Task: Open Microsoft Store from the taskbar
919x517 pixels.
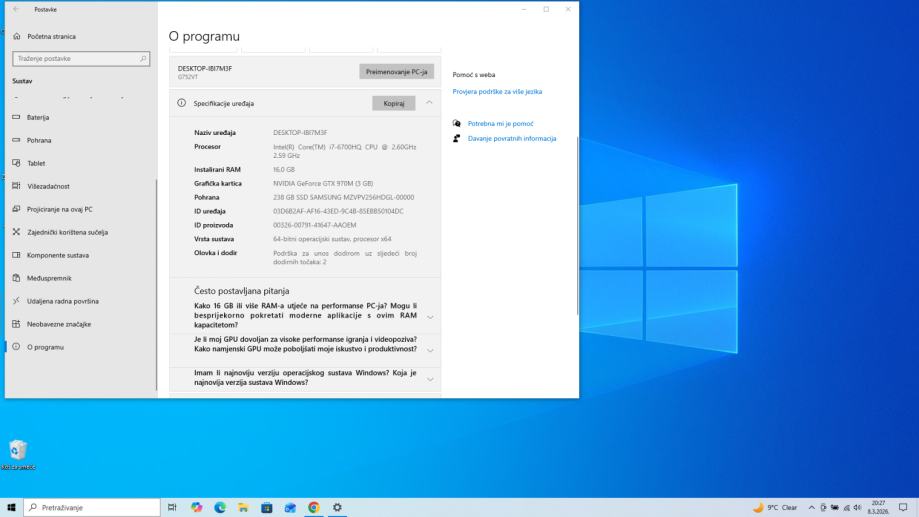Action: (x=267, y=507)
